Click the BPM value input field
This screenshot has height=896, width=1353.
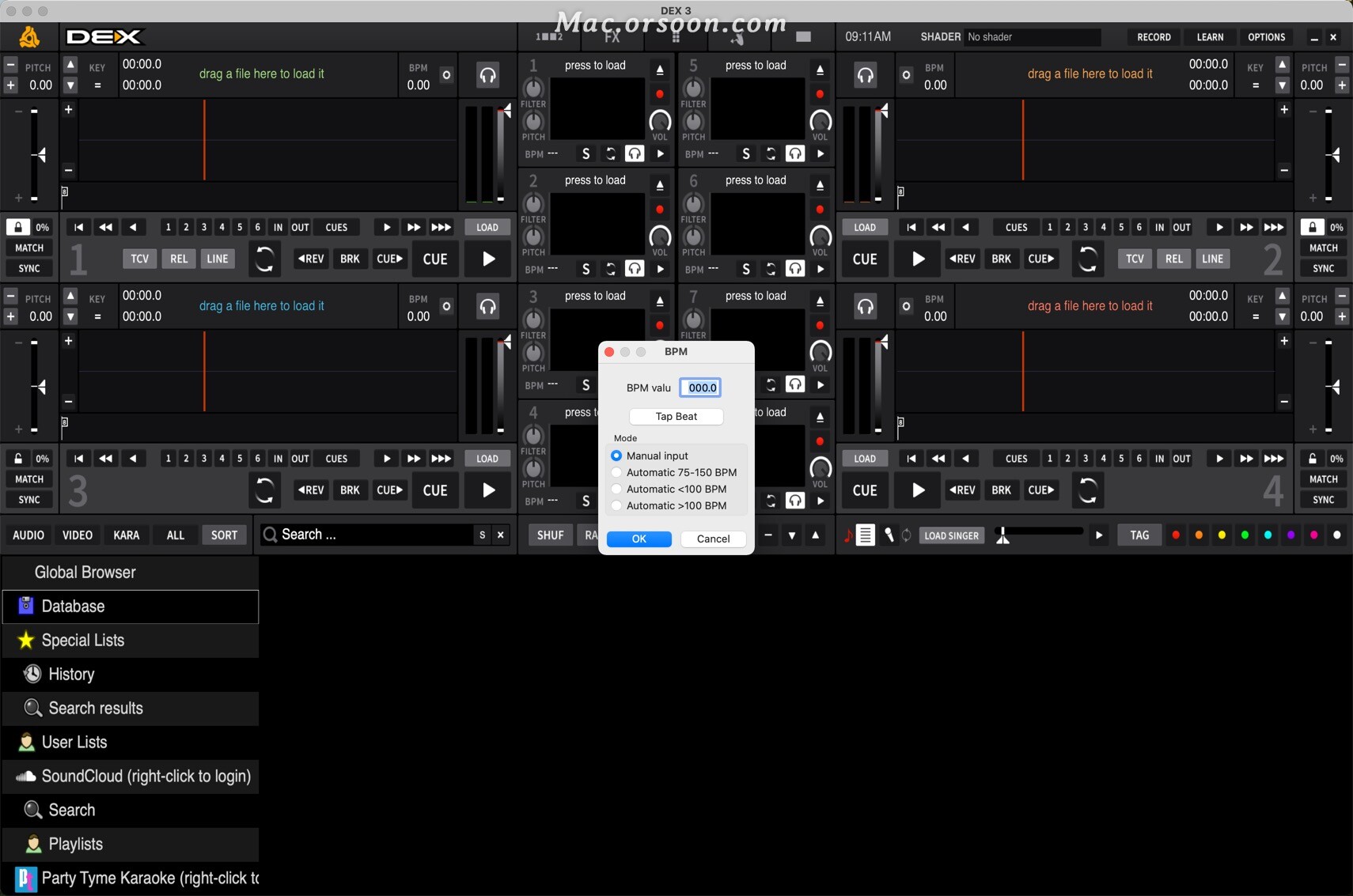701,388
